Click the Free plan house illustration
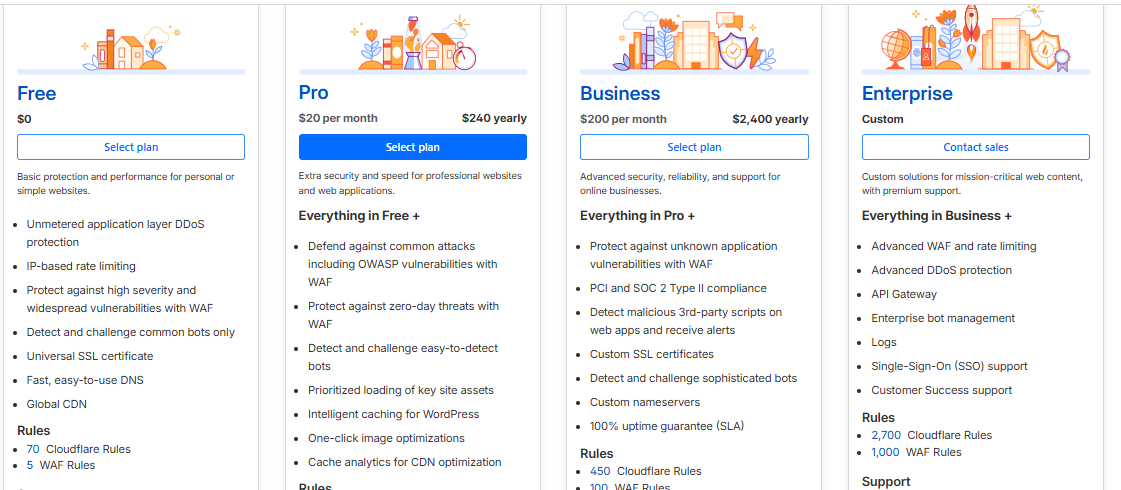1121x490 pixels. 127,50
